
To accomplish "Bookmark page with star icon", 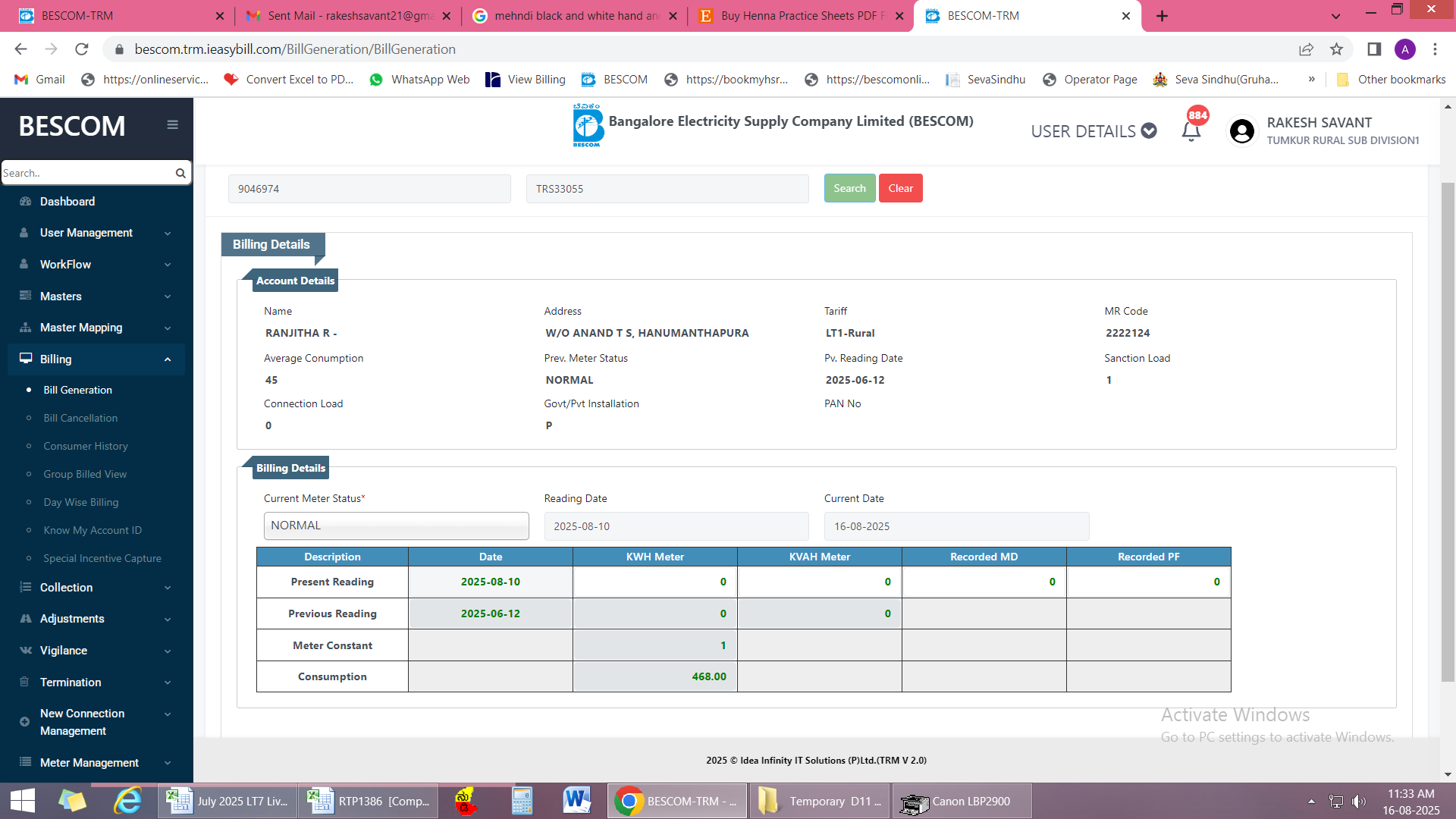I will 1336,49.
